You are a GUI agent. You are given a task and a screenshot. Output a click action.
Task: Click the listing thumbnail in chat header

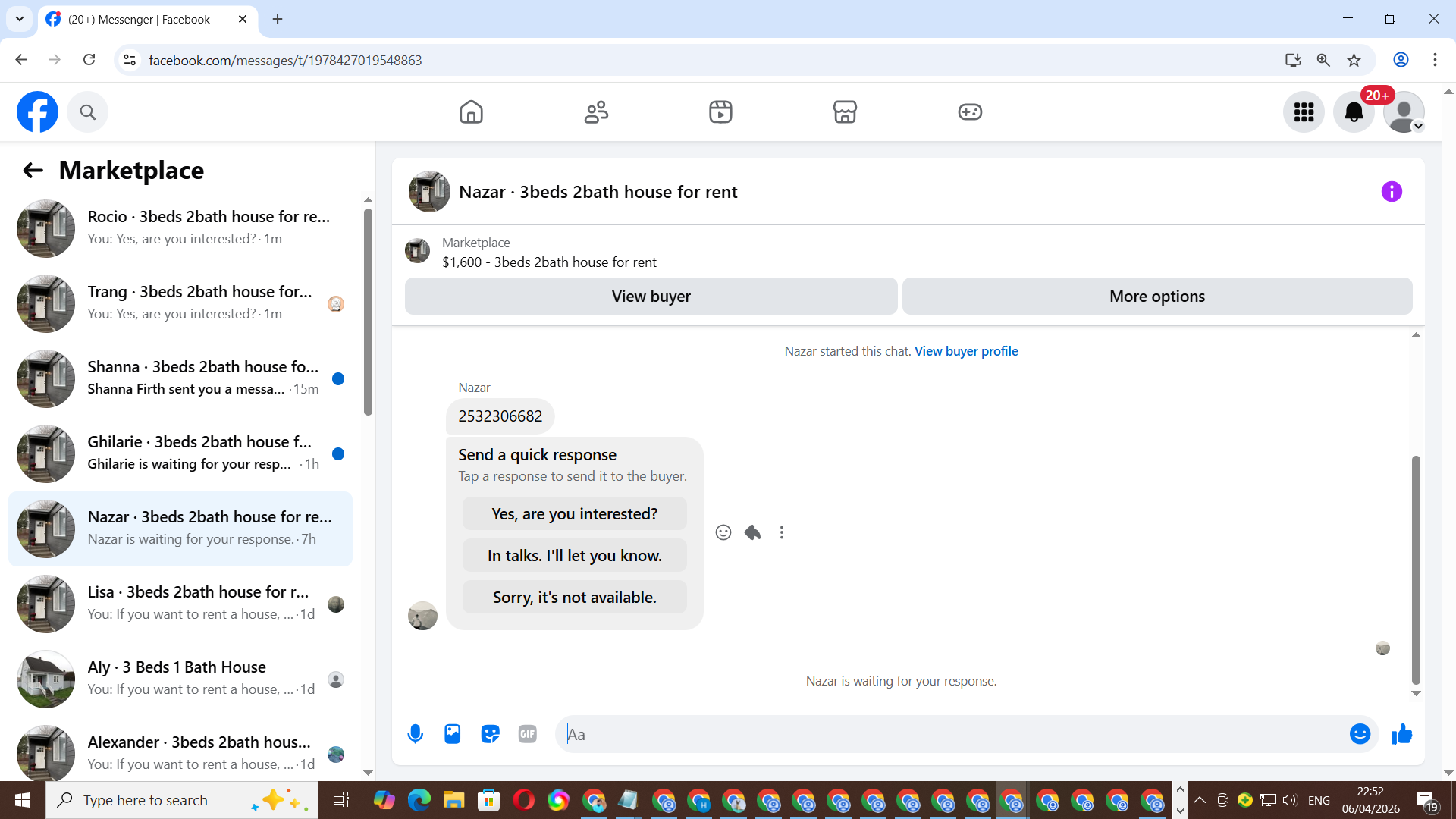pyautogui.click(x=429, y=191)
